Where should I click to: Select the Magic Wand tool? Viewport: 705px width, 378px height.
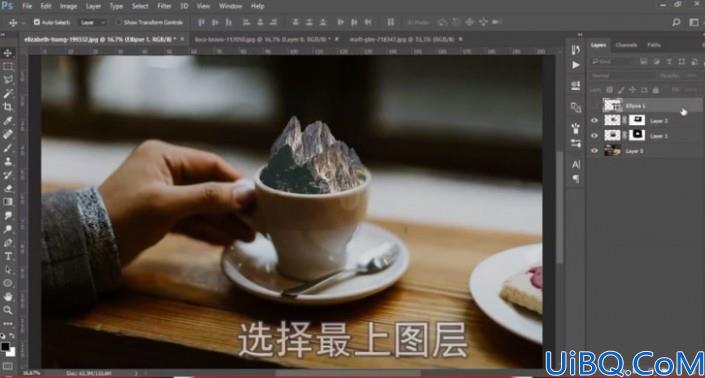pos(8,93)
